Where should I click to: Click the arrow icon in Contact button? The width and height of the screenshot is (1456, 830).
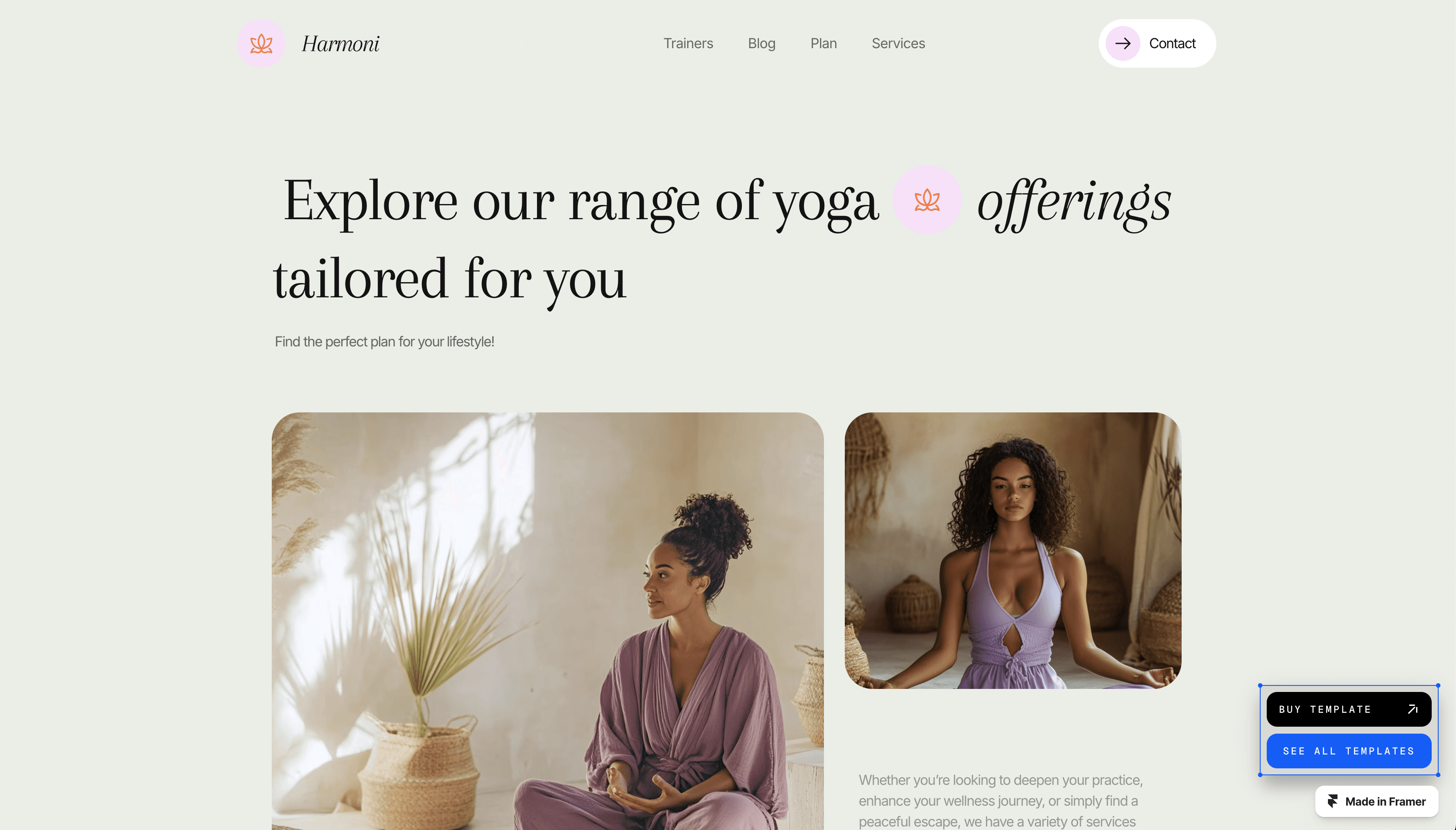click(1123, 43)
